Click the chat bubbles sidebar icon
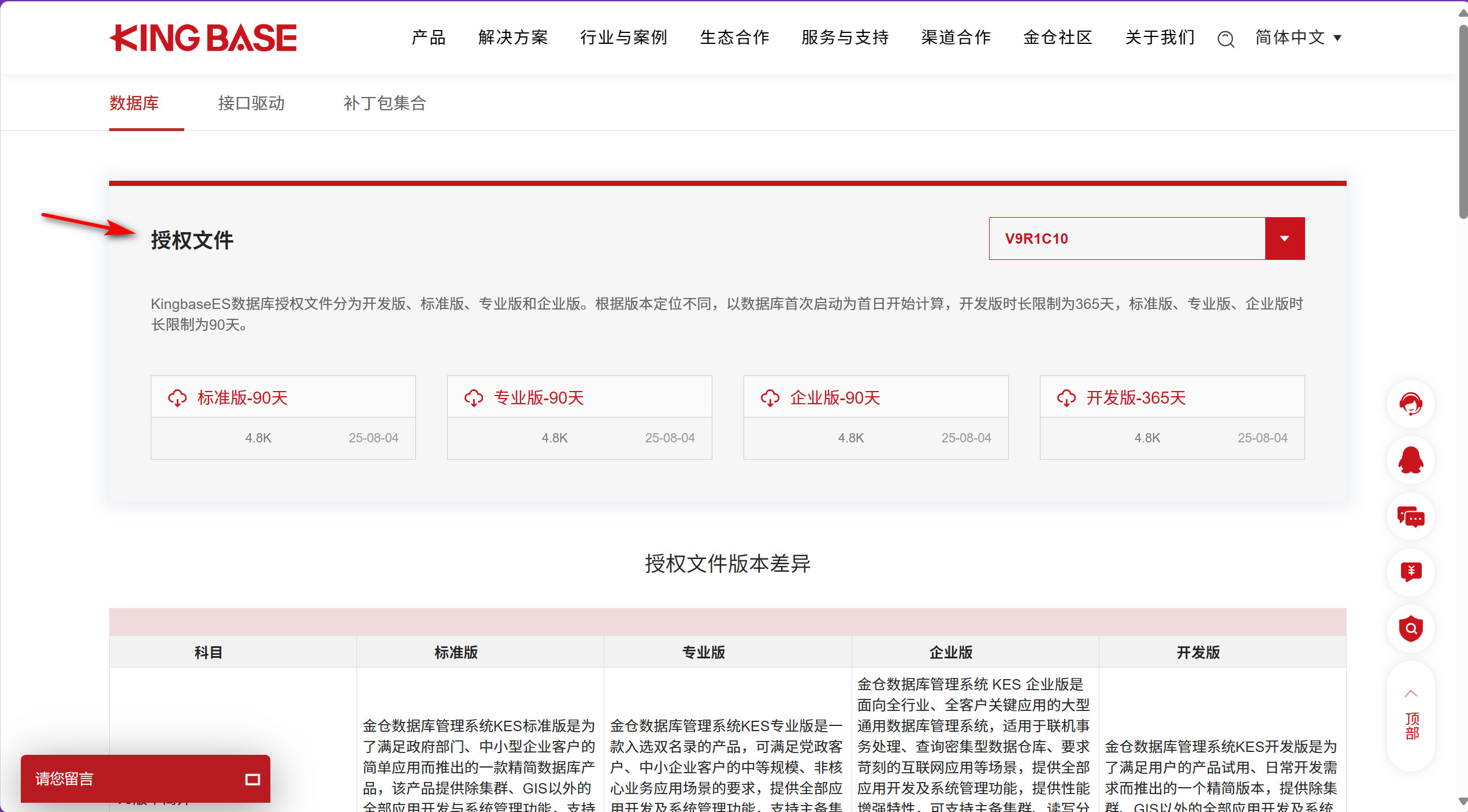The image size is (1468, 812). tap(1410, 516)
